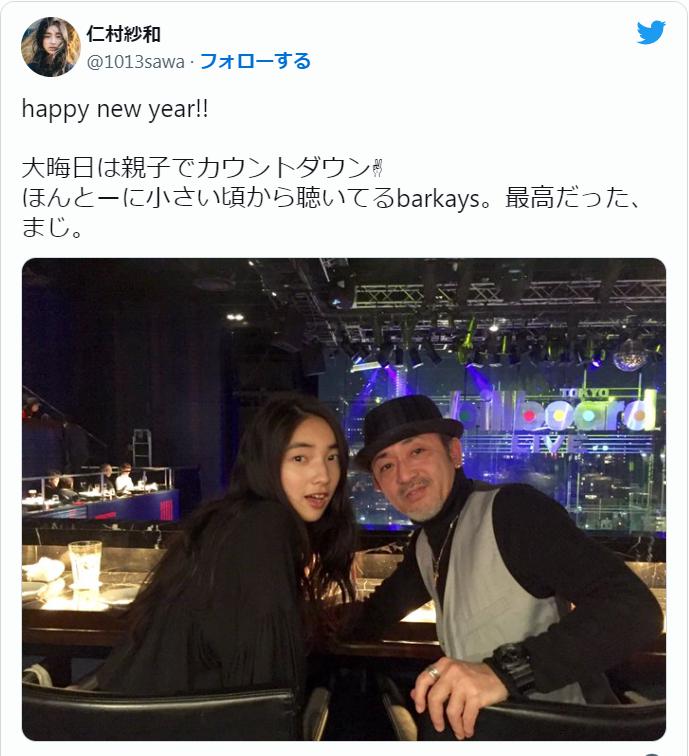
Task: Click the billboard Live Tokyo sign in photo
Action: (554, 417)
